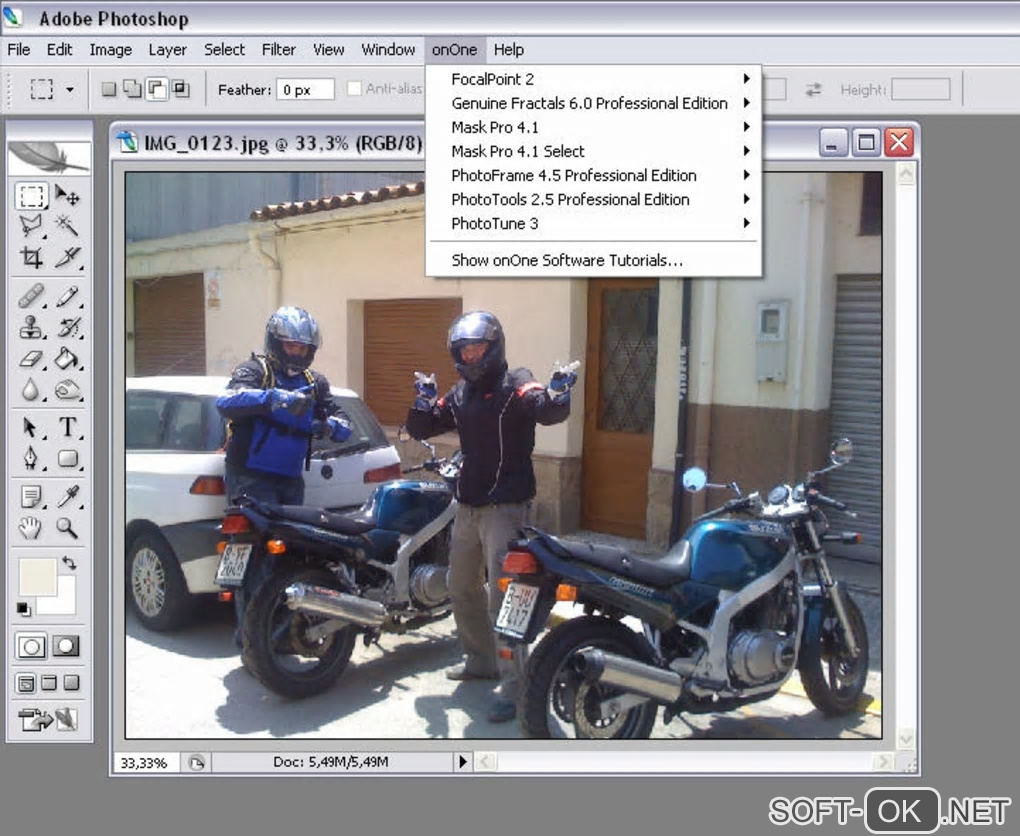
Task: Select the Crop tool
Action: [31, 257]
